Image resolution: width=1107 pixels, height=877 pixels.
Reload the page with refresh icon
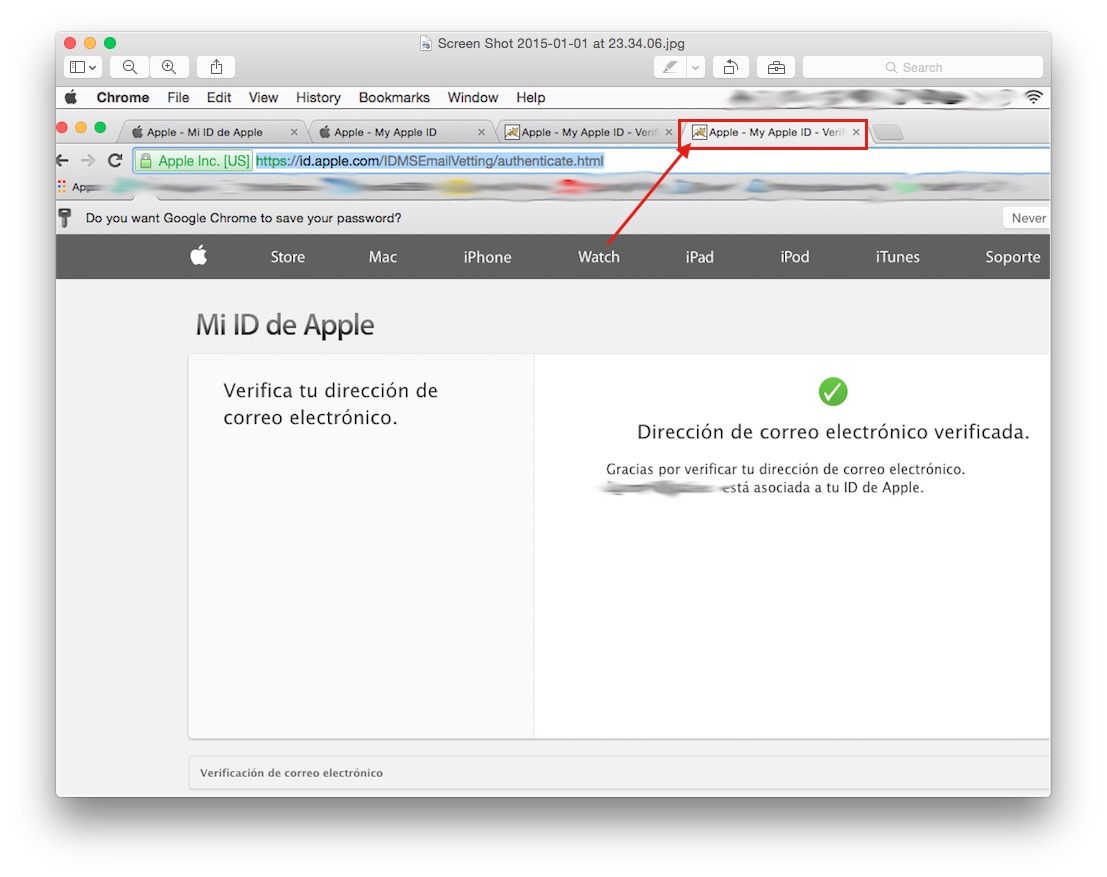(x=115, y=160)
